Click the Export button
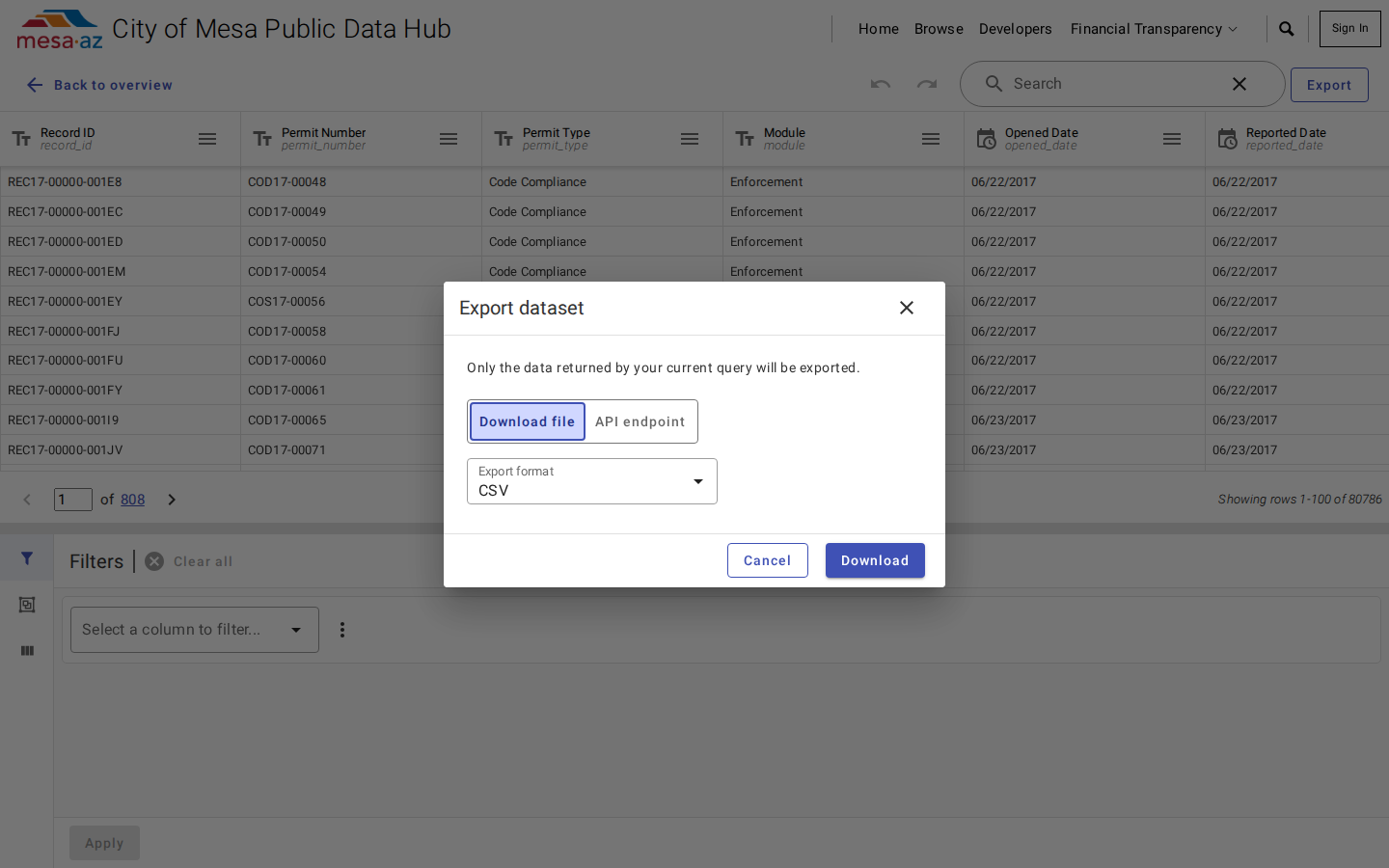This screenshot has height=868, width=1389. coord(1329,85)
